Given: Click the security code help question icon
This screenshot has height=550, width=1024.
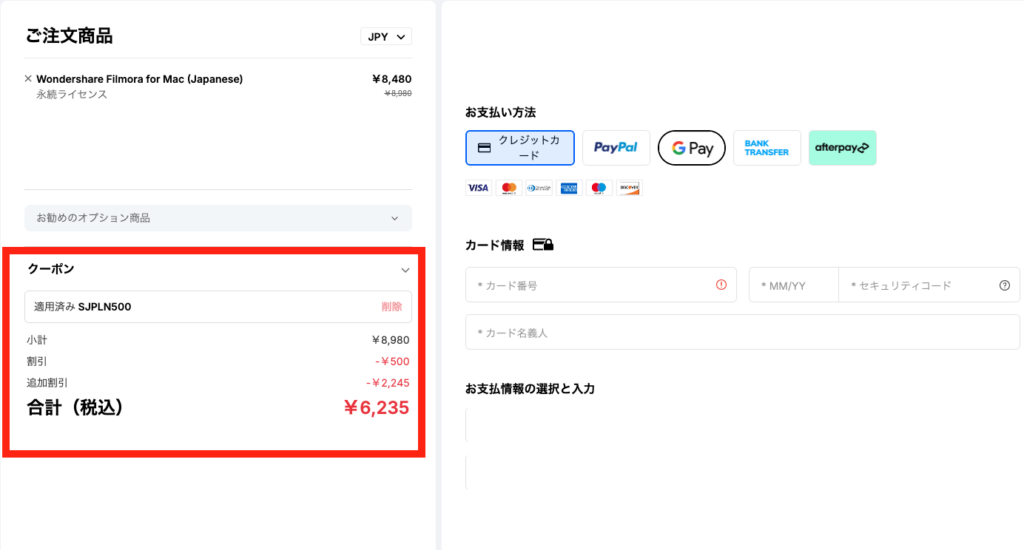Looking at the screenshot, I should (1004, 285).
